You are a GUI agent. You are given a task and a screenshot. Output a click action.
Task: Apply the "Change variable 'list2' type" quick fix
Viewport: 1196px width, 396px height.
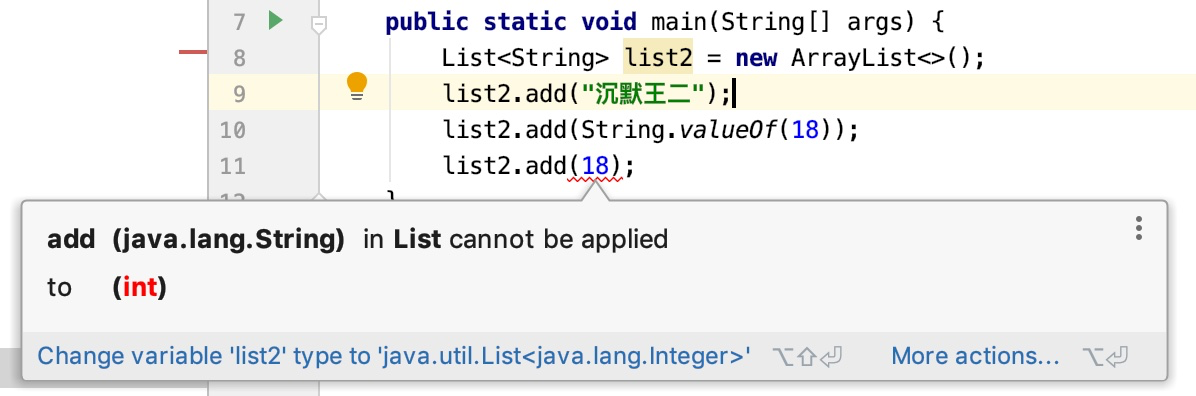[x=394, y=356]
